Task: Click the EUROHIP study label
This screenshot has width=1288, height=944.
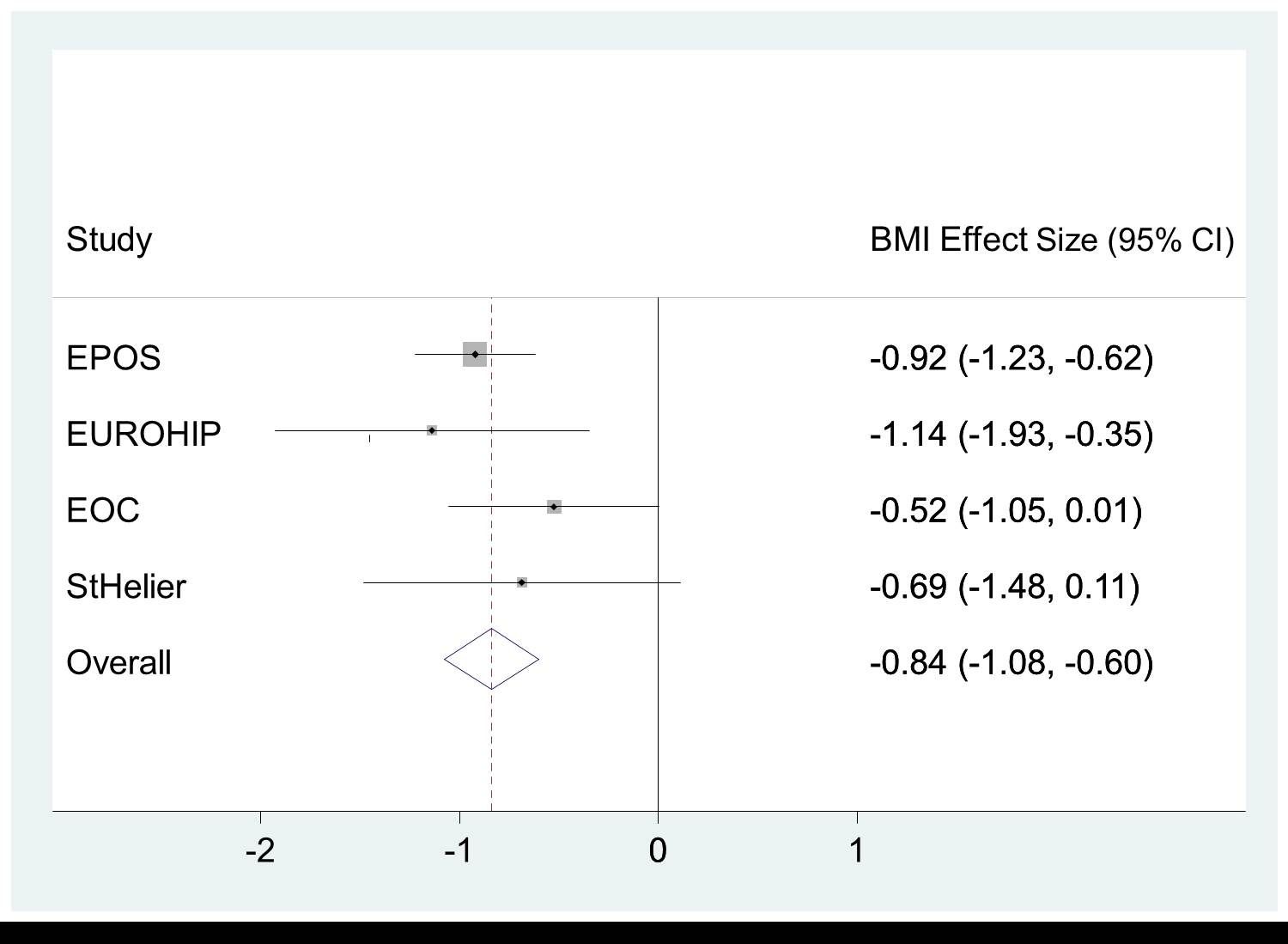Action: point(143,435)
